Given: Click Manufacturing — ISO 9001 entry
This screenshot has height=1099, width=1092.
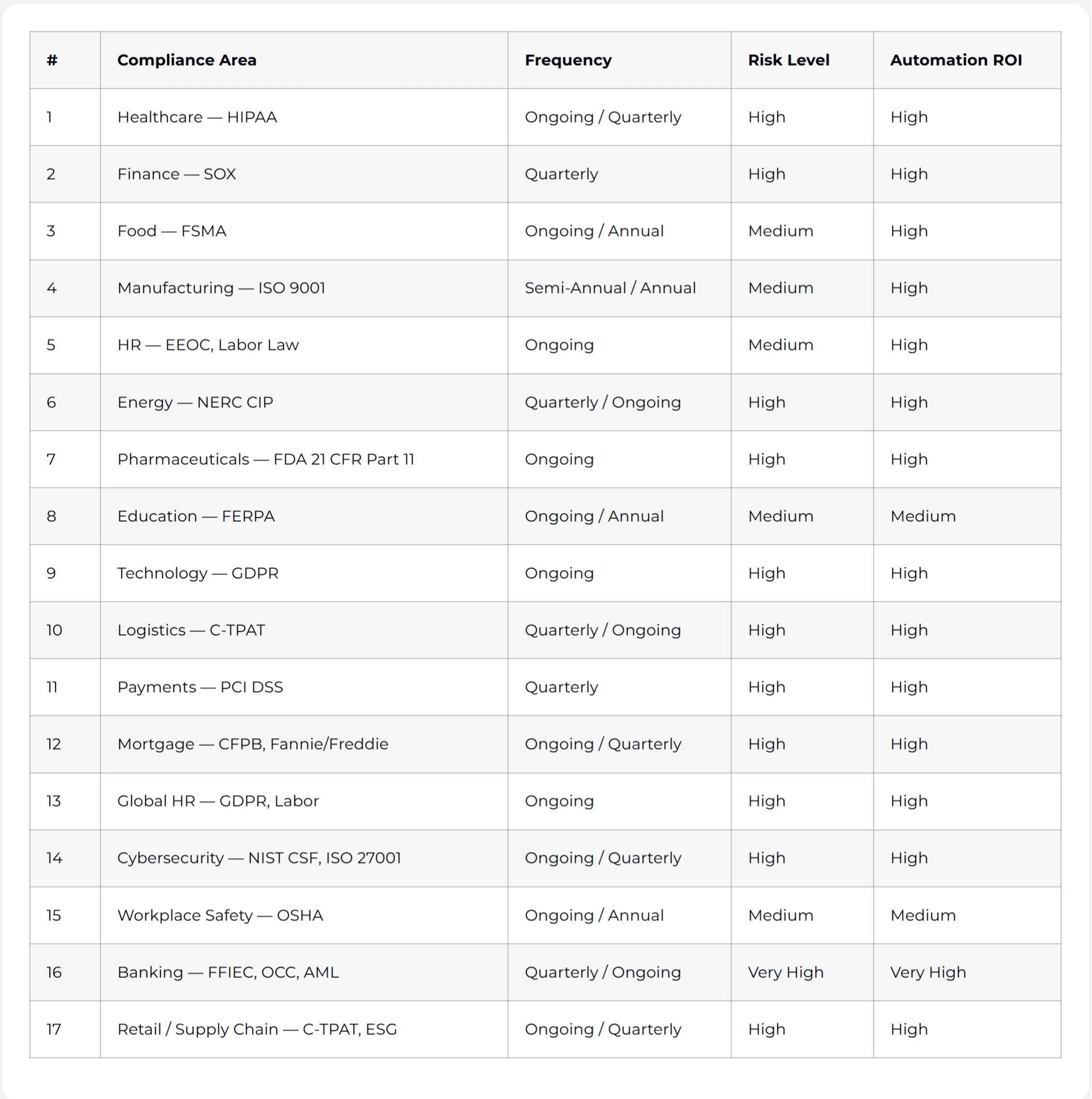Looking at the screenshot, I should [x=221, y=288].
